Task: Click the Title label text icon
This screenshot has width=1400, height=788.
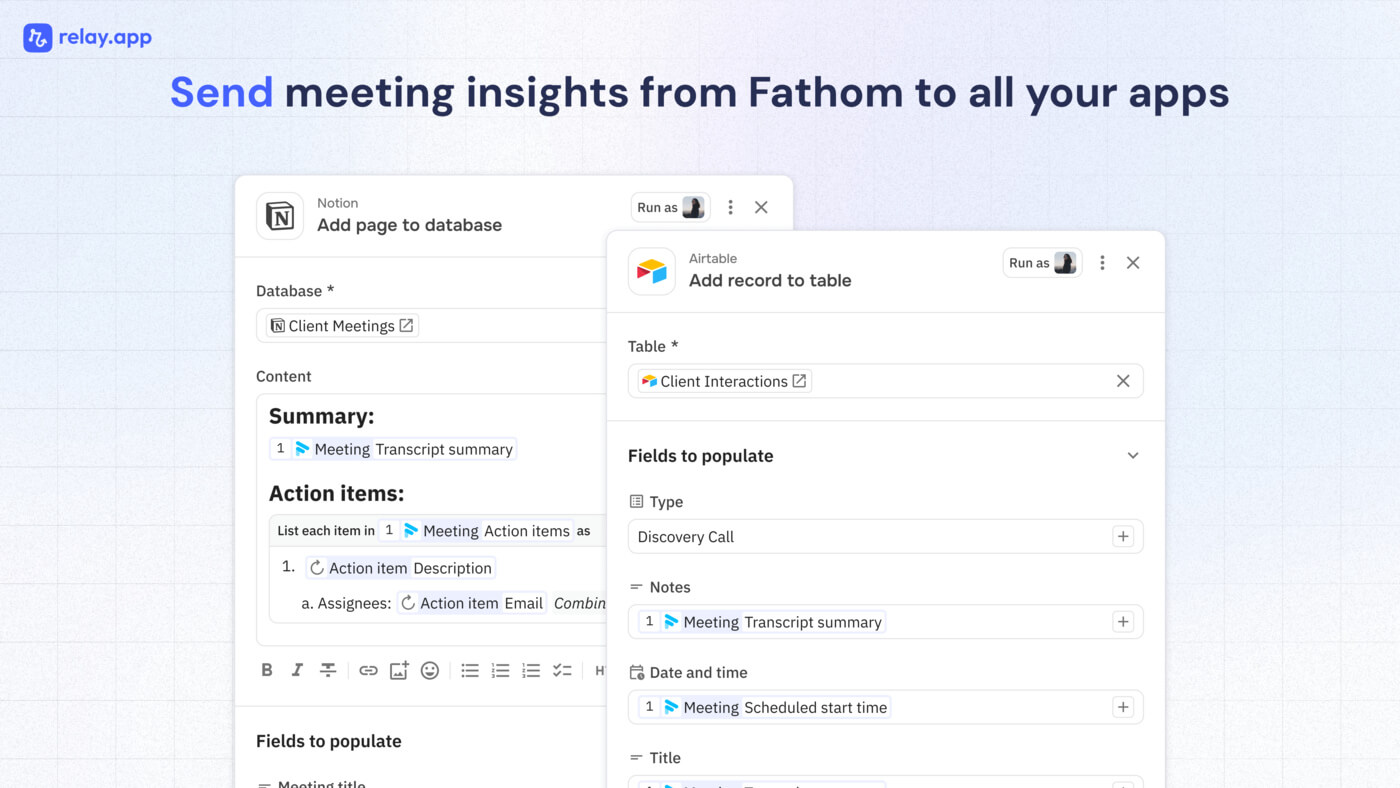Action: (x=636, y=759)
